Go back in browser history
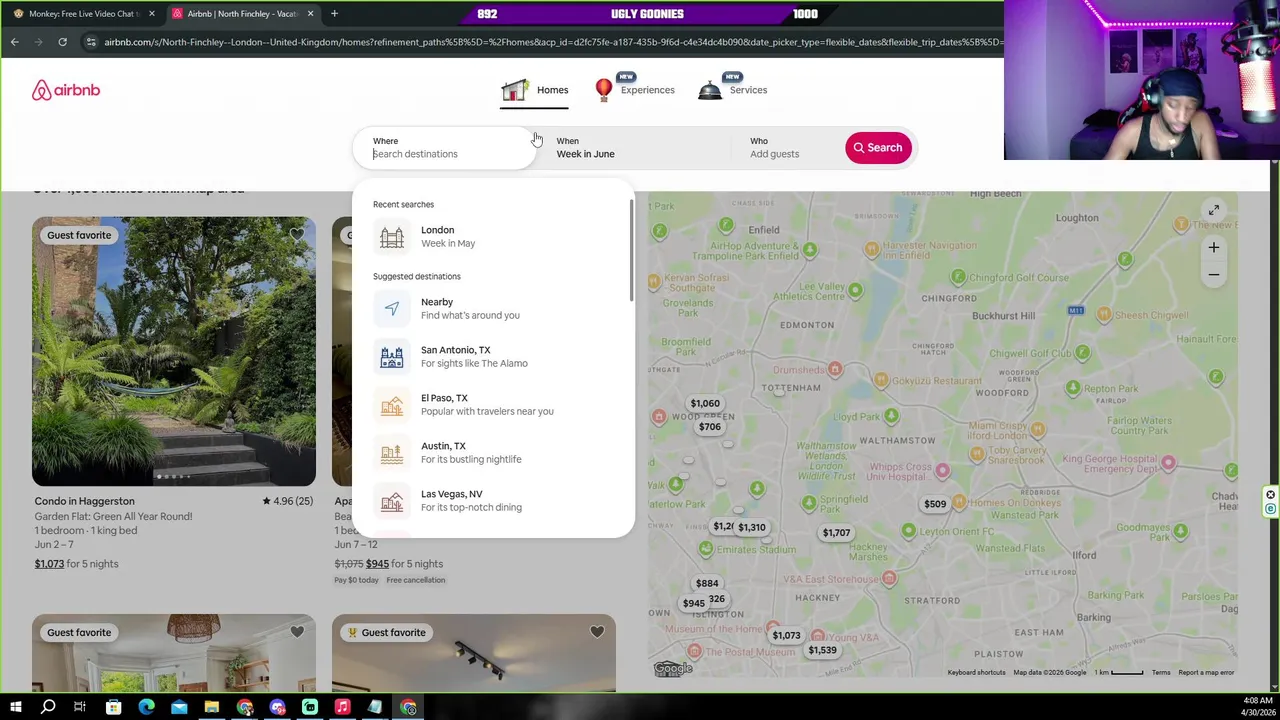This screenshot has height=720, width=1280. (14, 42)
